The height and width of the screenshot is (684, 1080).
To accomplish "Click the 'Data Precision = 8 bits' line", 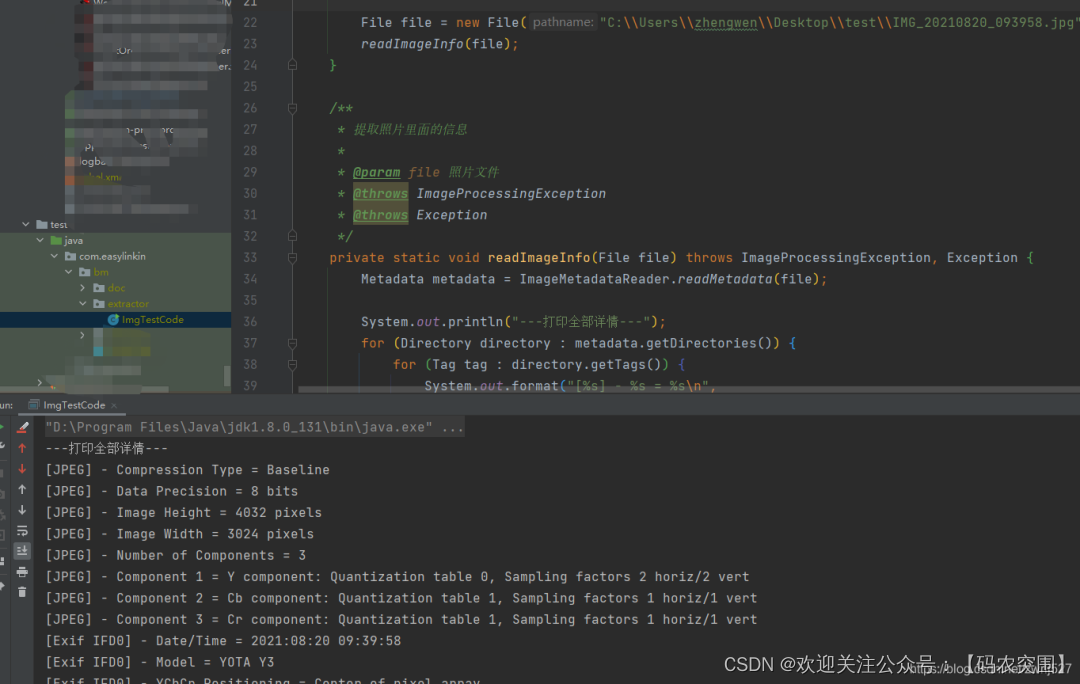I will [172, 491].
